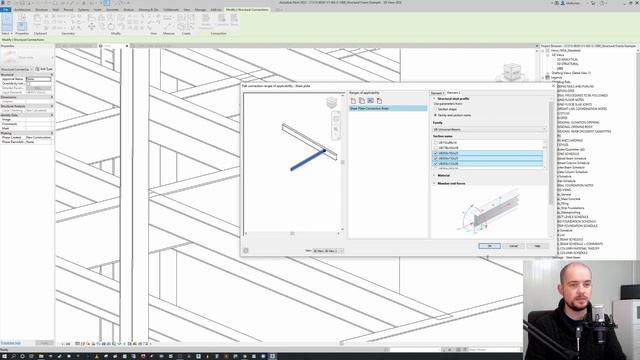Click the Apply button in Properties palette
The width and height of the screenshot is (640, 360).
(x=44, y=343)
